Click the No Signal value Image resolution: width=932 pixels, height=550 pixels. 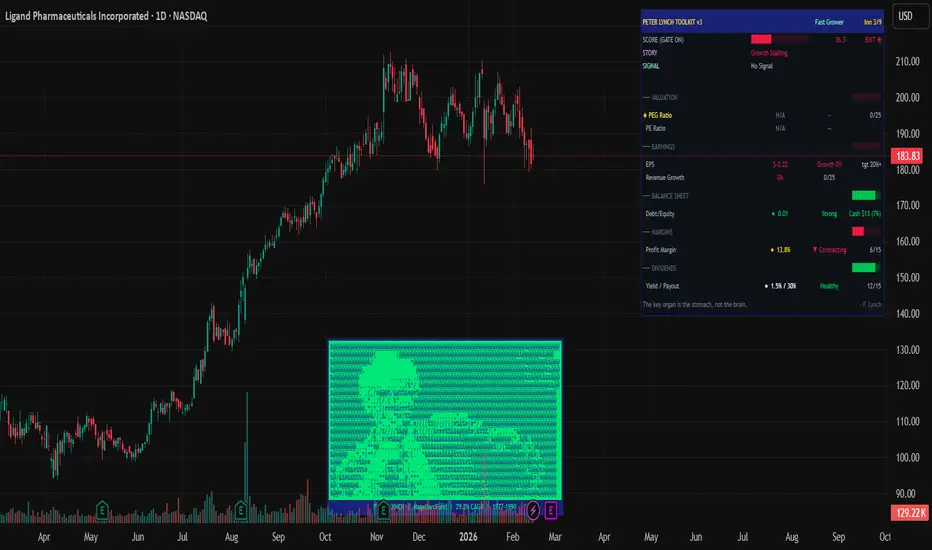[761, 66]
